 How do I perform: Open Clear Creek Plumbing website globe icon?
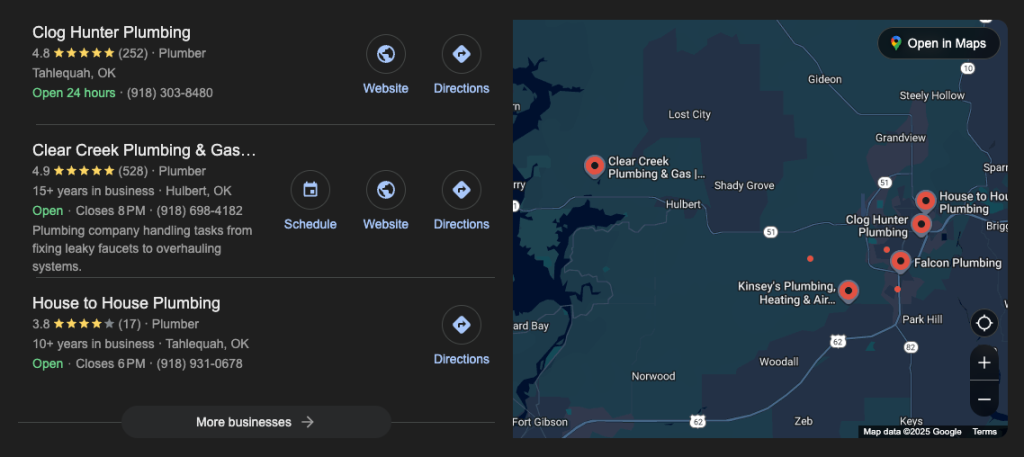pyautogui.click(x=385, y=190)
